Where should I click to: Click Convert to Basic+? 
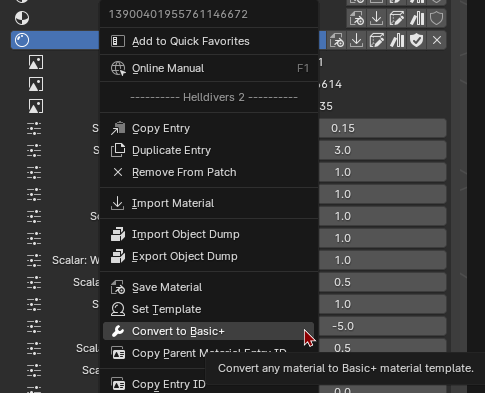[x=209, y=331]
